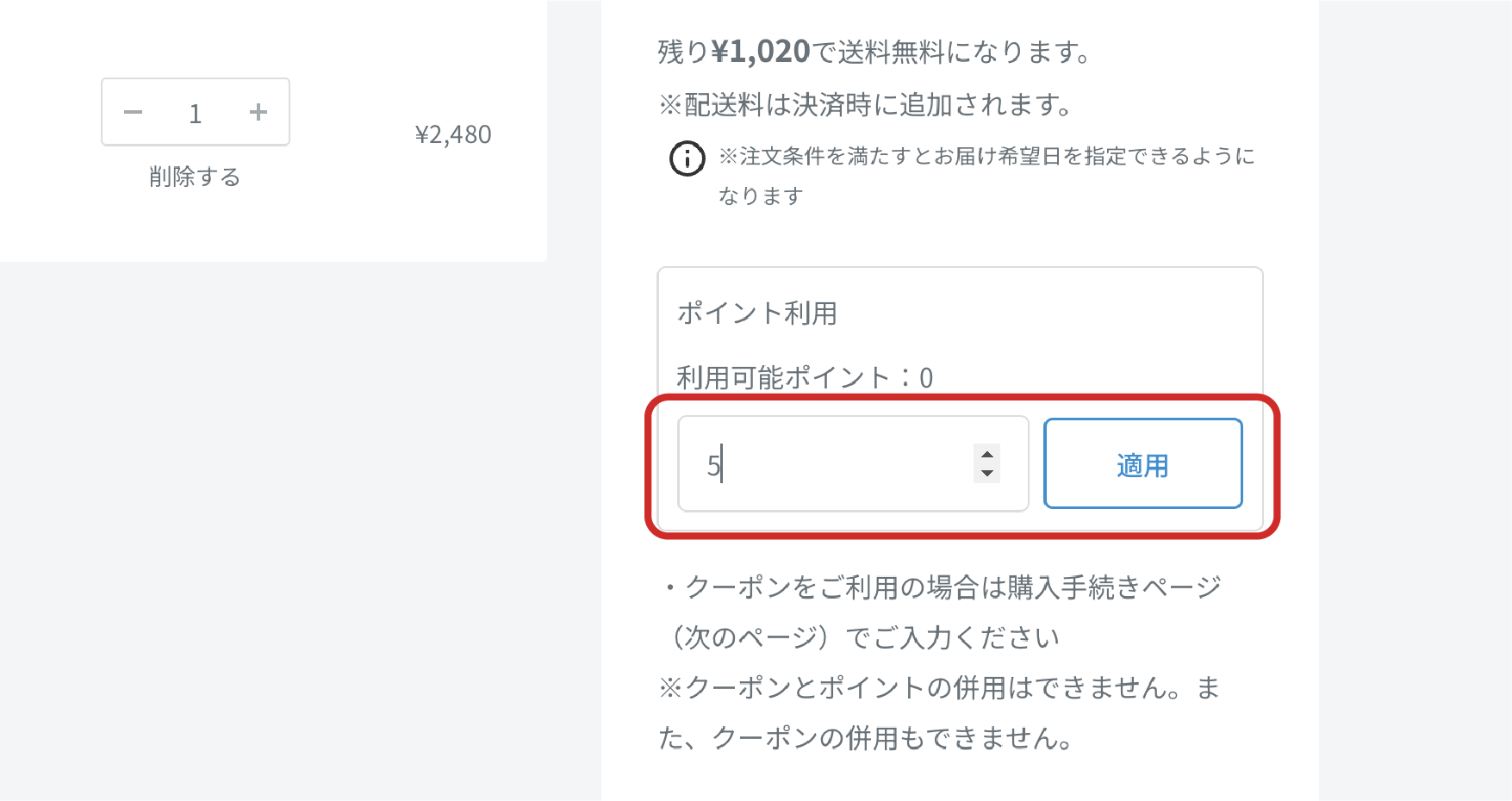Click the （次のページ）でご入力ください line

pos(861,637)
